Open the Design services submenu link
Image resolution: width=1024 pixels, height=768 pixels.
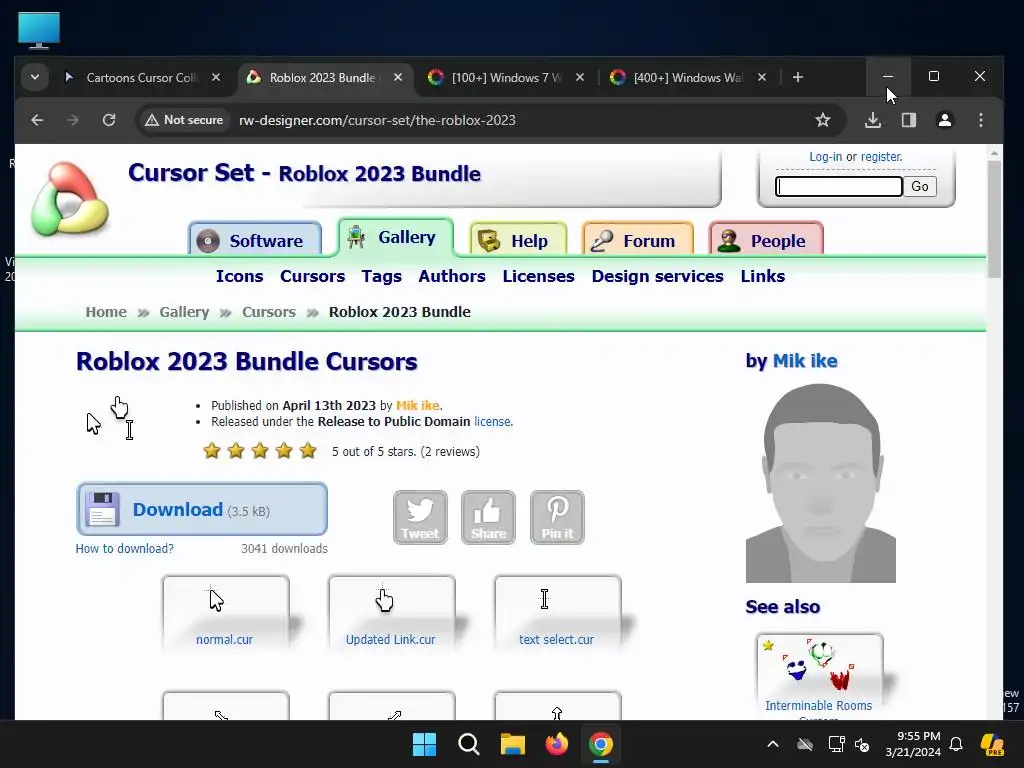coord(657,276)
